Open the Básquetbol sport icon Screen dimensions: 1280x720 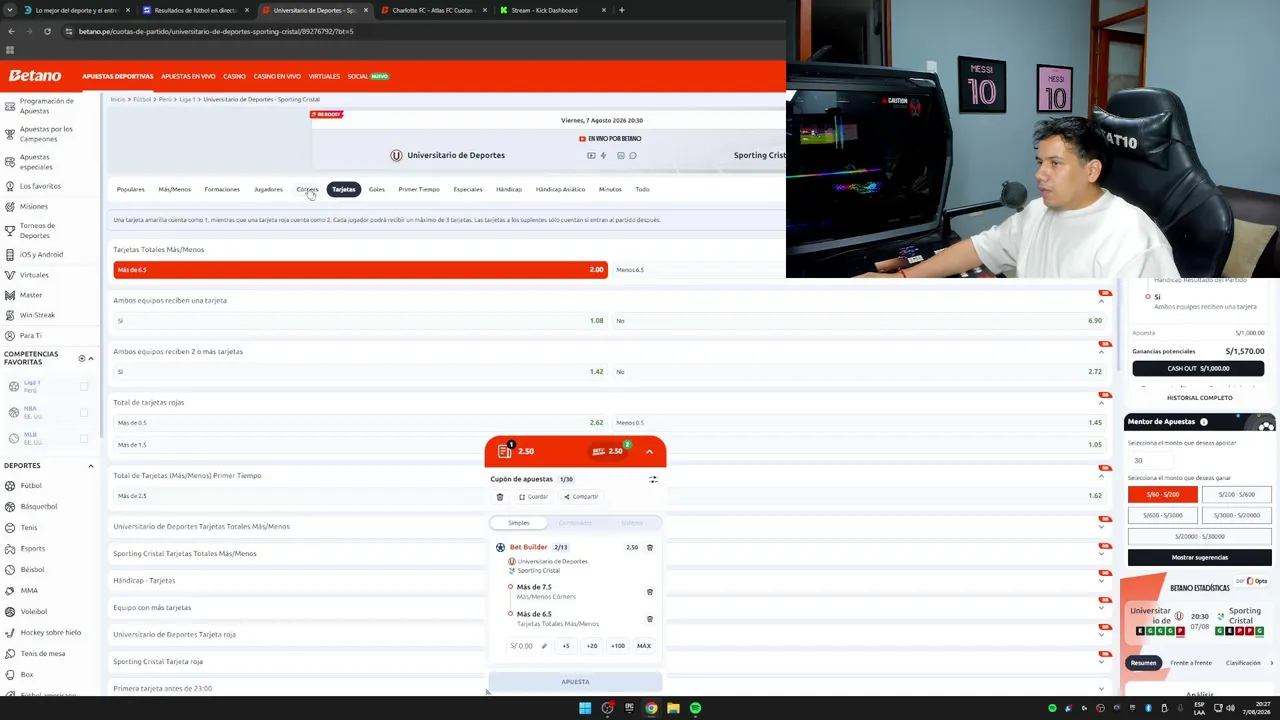click(10, 507)
